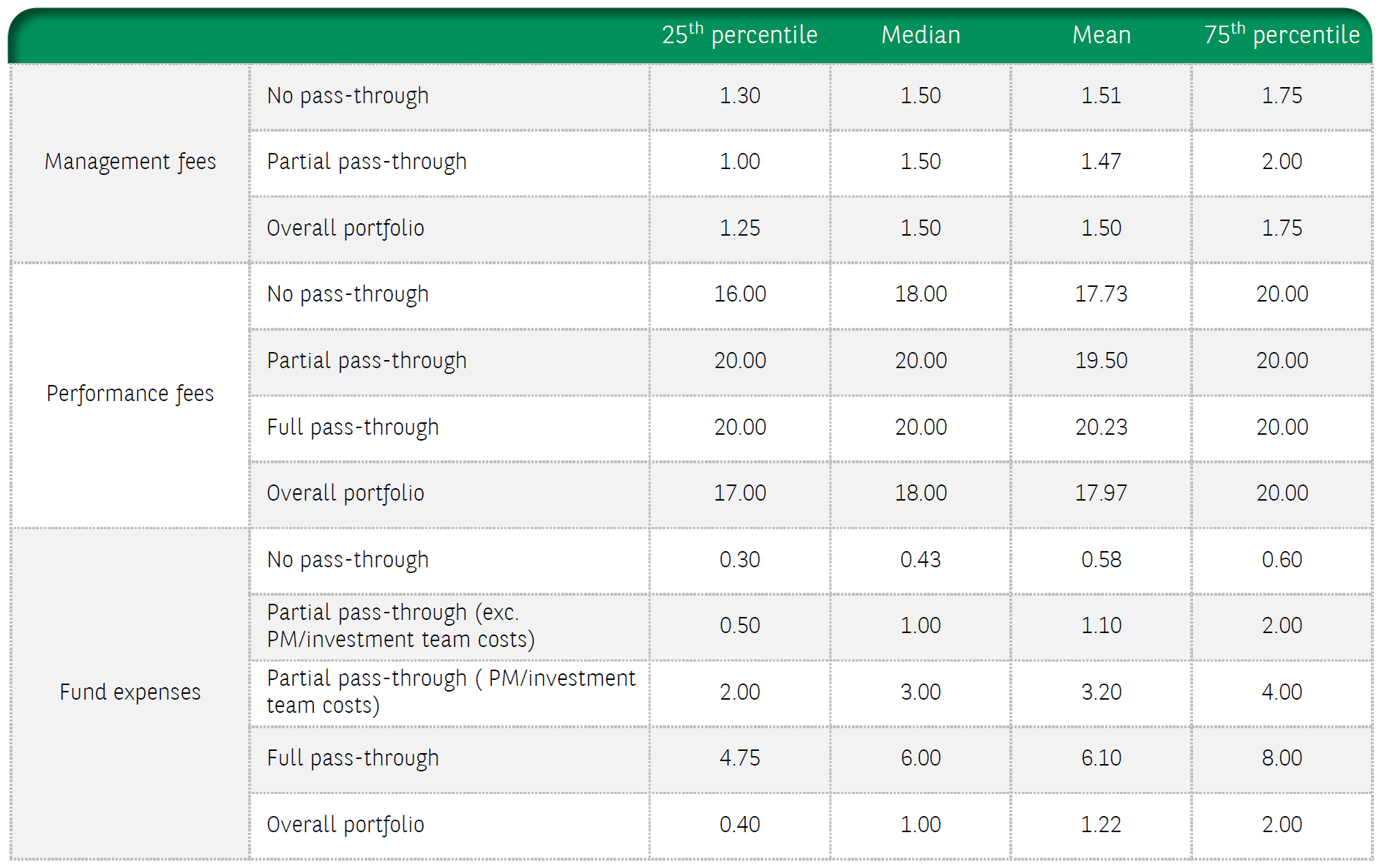Click the 8.00 75th percentile cell

(x=1282, y=758)
